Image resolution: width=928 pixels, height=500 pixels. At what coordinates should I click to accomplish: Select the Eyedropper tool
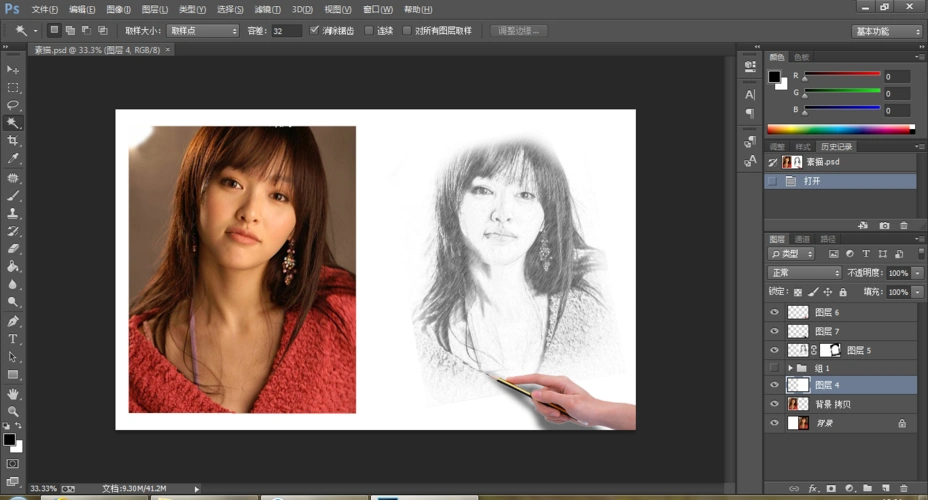[12, 158]
